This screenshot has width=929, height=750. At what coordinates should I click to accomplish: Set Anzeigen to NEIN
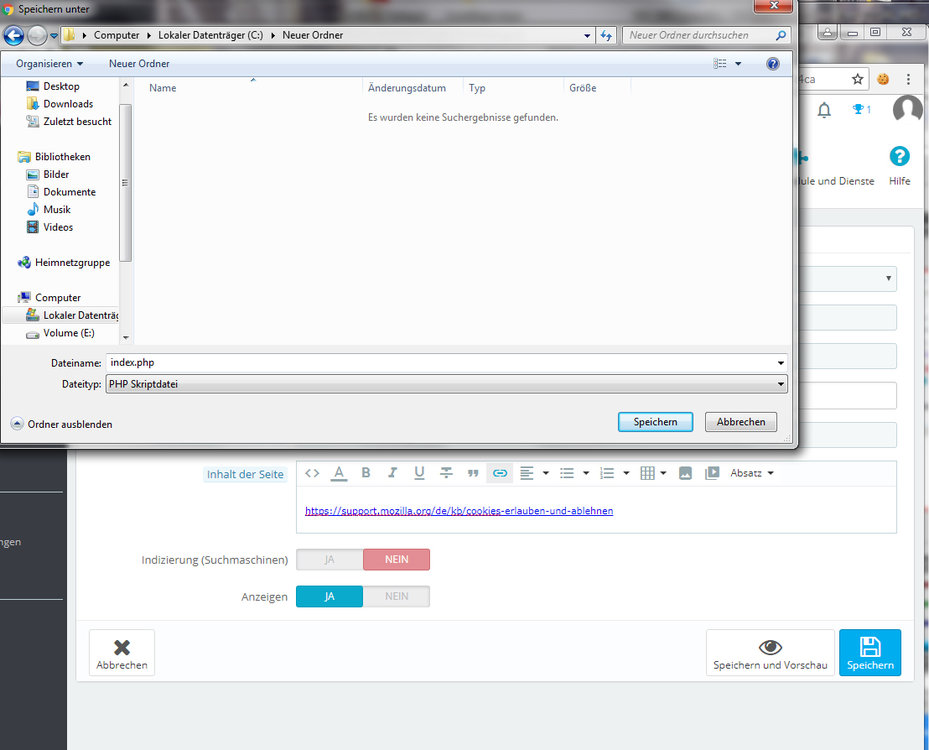tap(396, 596)
